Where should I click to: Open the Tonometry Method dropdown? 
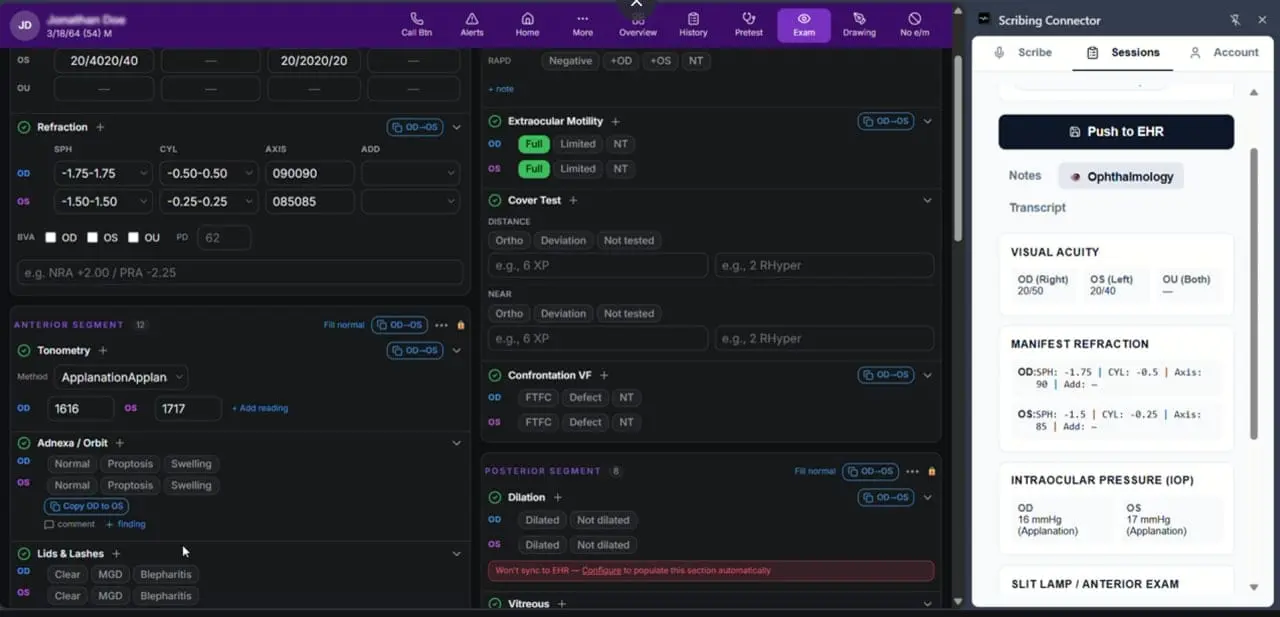click(122, 377)
